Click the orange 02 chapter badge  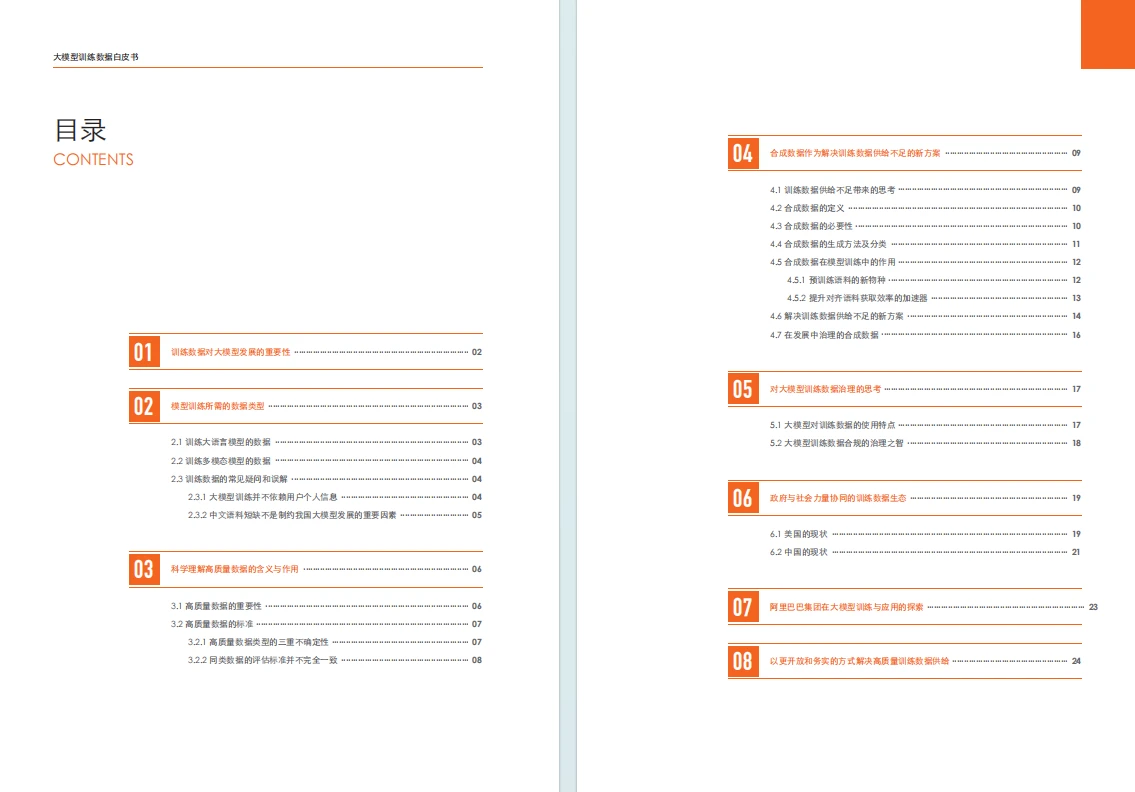point(144,406)
